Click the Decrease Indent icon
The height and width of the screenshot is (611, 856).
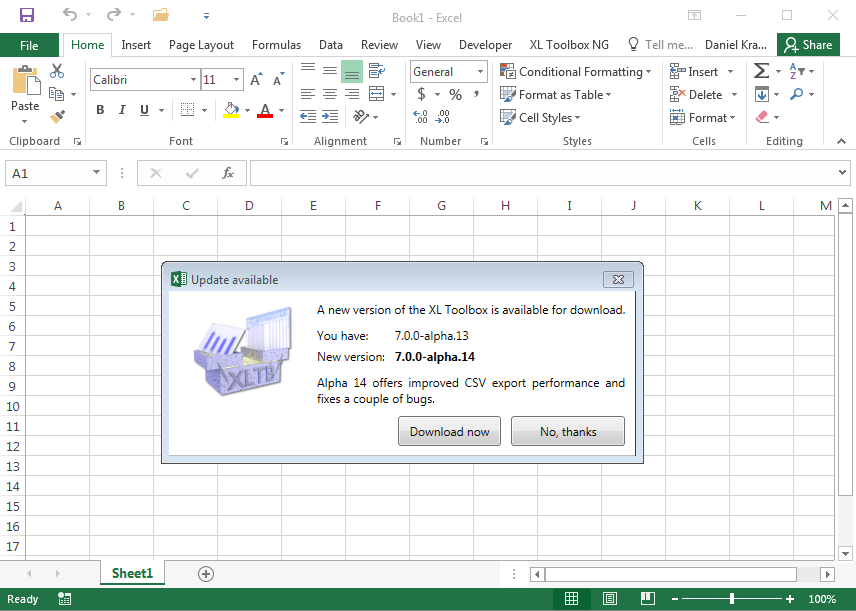tap(308, 116)
